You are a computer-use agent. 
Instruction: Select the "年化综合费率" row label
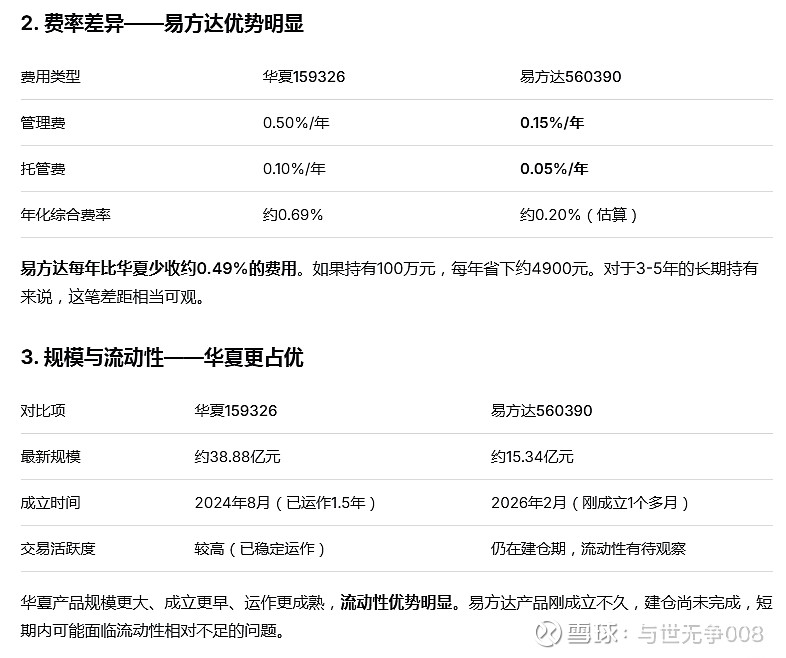tap(65, 215)
